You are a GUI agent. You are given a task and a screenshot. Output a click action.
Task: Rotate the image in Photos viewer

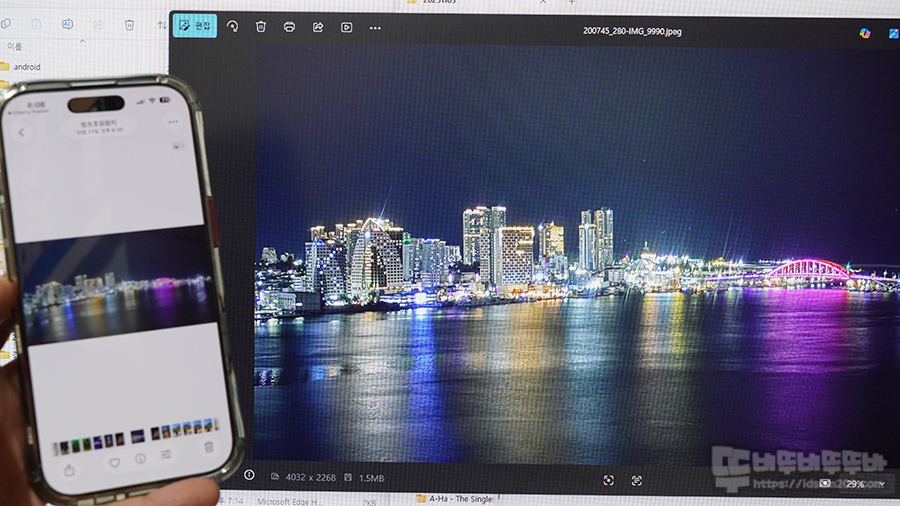[x=232, y=26]
